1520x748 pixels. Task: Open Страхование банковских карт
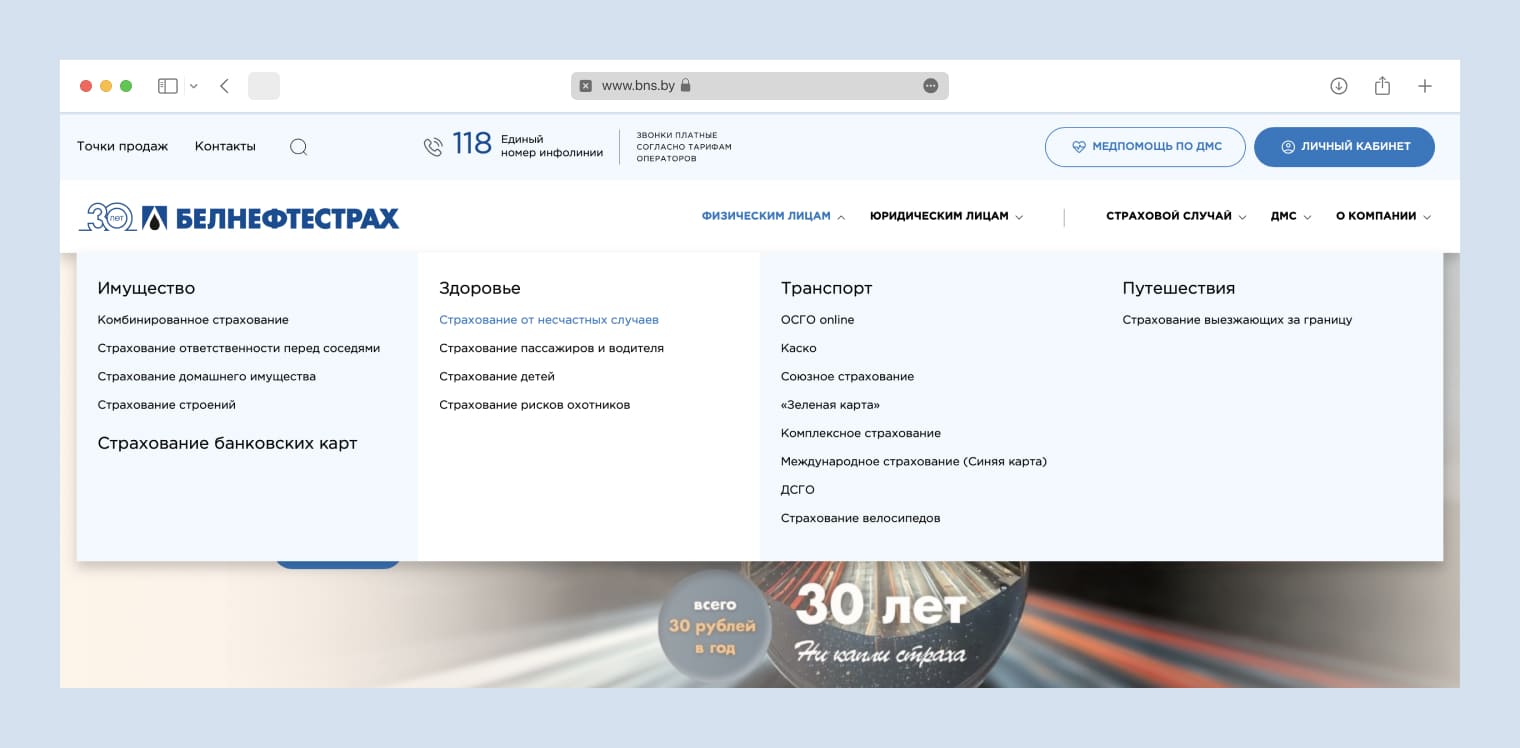(x=227, y=443)
